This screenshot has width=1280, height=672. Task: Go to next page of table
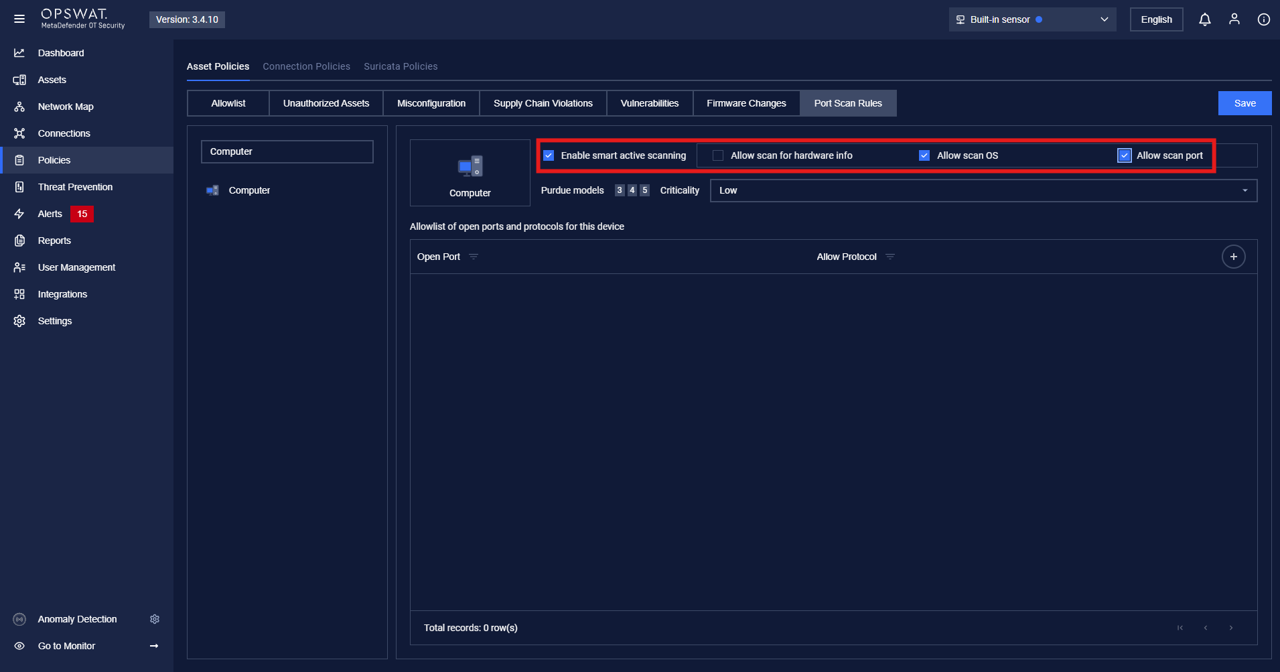click(1231, 628)
